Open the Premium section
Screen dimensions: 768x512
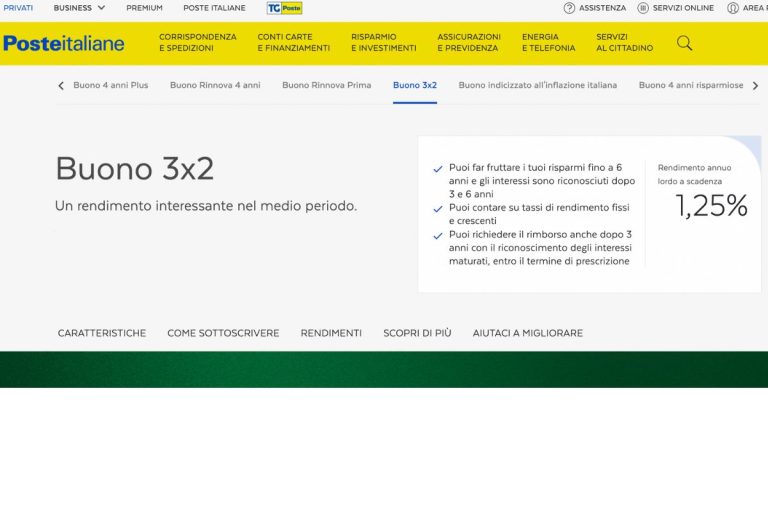tap(144, 8)
